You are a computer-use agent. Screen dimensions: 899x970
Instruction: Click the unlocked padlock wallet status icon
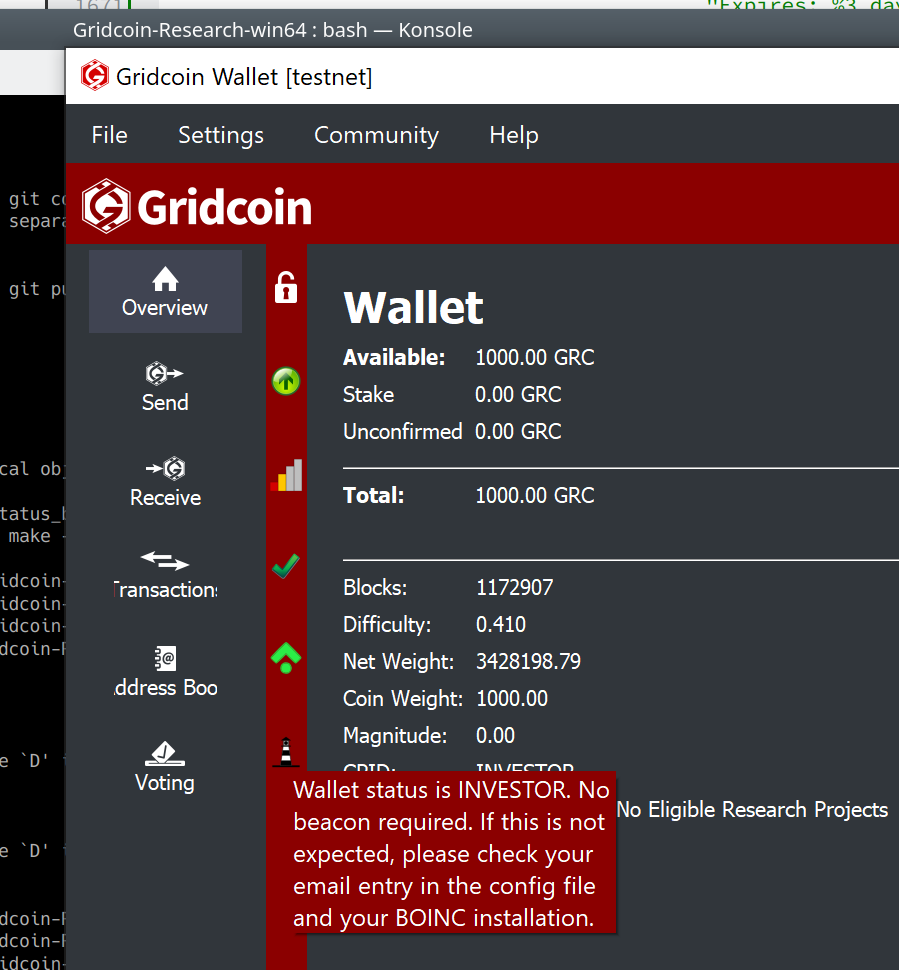tap(286, 288)
